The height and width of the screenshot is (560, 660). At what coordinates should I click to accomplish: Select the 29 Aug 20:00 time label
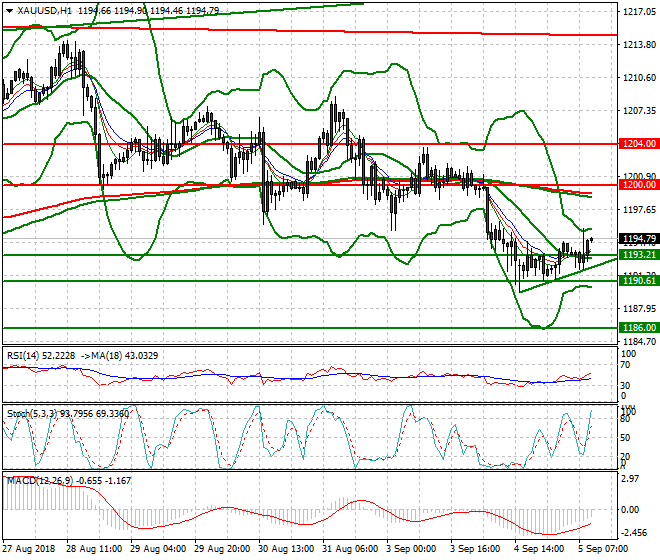222,549
